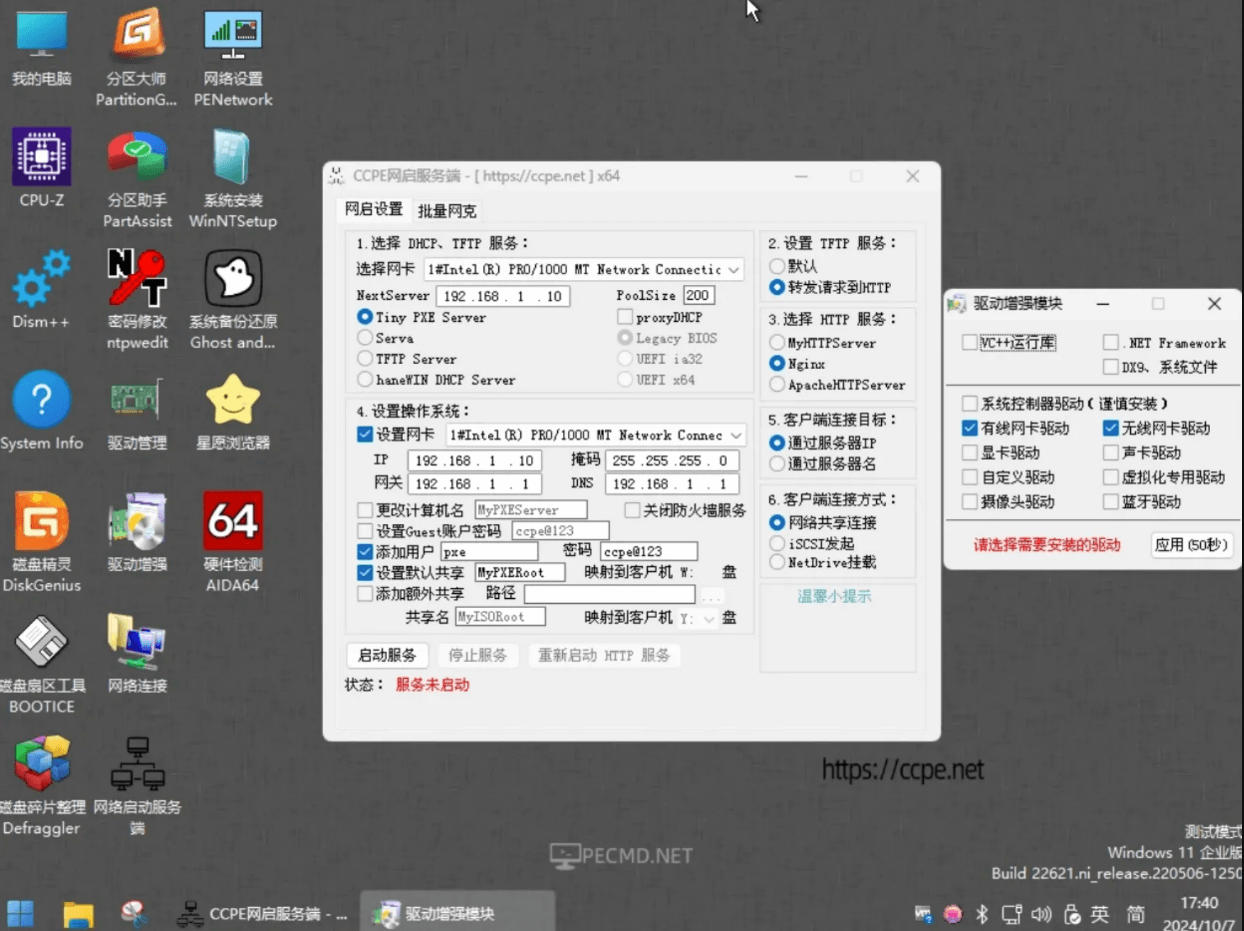Choose iSCSI发起 connection method
Image resolution: width=1244 pixels, height=931 pixels.
click(812, 543)
